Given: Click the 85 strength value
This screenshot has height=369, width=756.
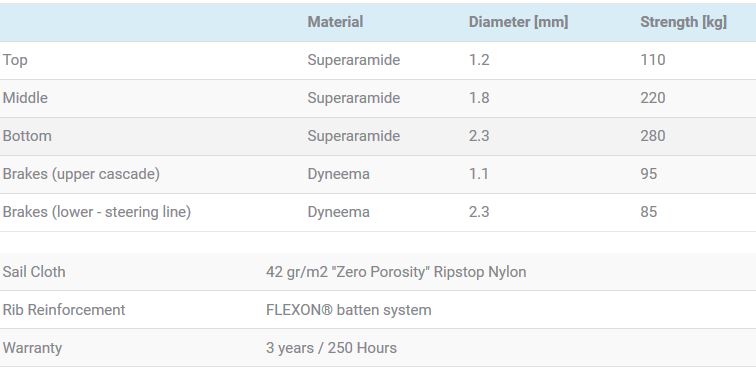Looking at the screenshot, I should [648, 212].
